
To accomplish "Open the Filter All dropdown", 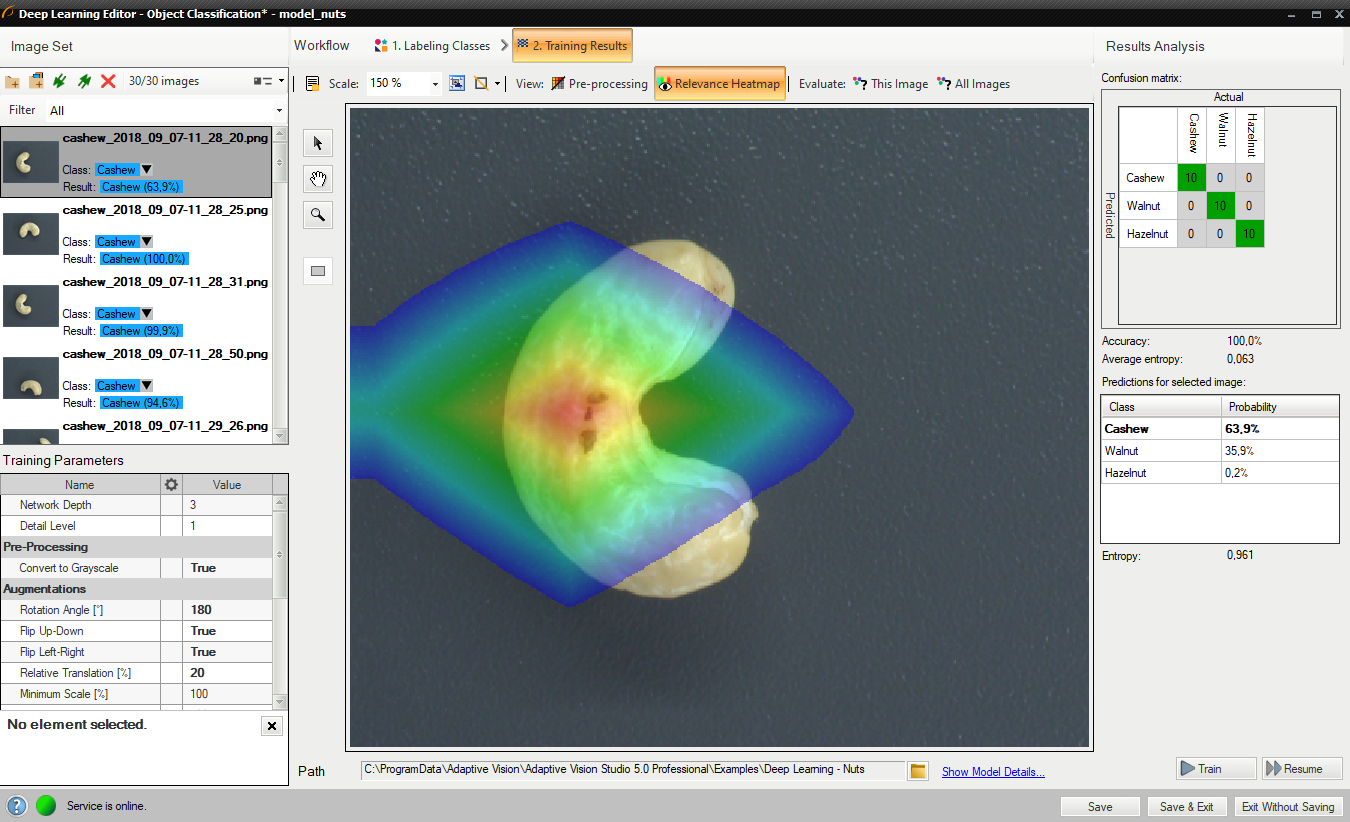I will [279, 110].
